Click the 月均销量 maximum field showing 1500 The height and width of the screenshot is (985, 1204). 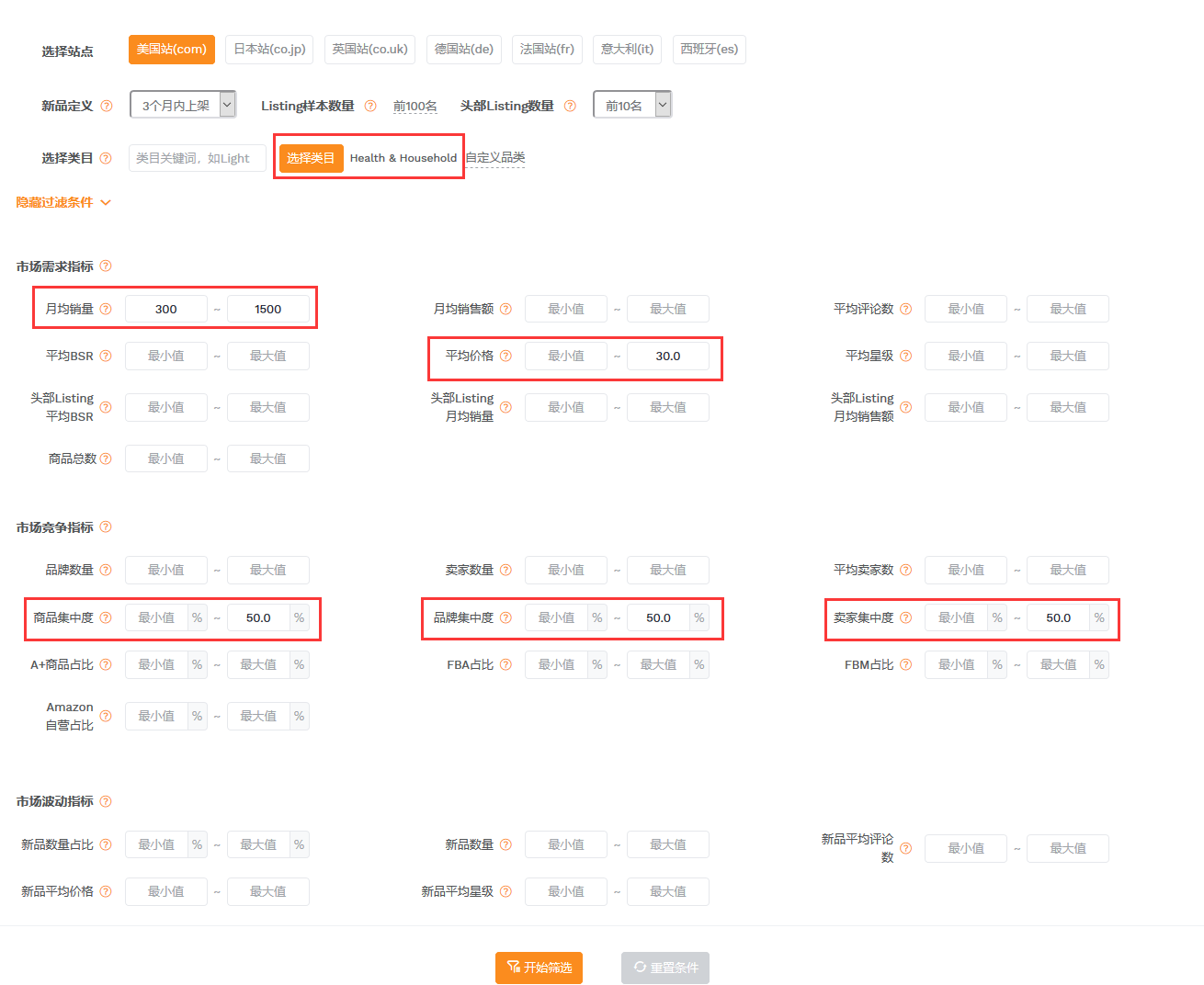(268, 309)
